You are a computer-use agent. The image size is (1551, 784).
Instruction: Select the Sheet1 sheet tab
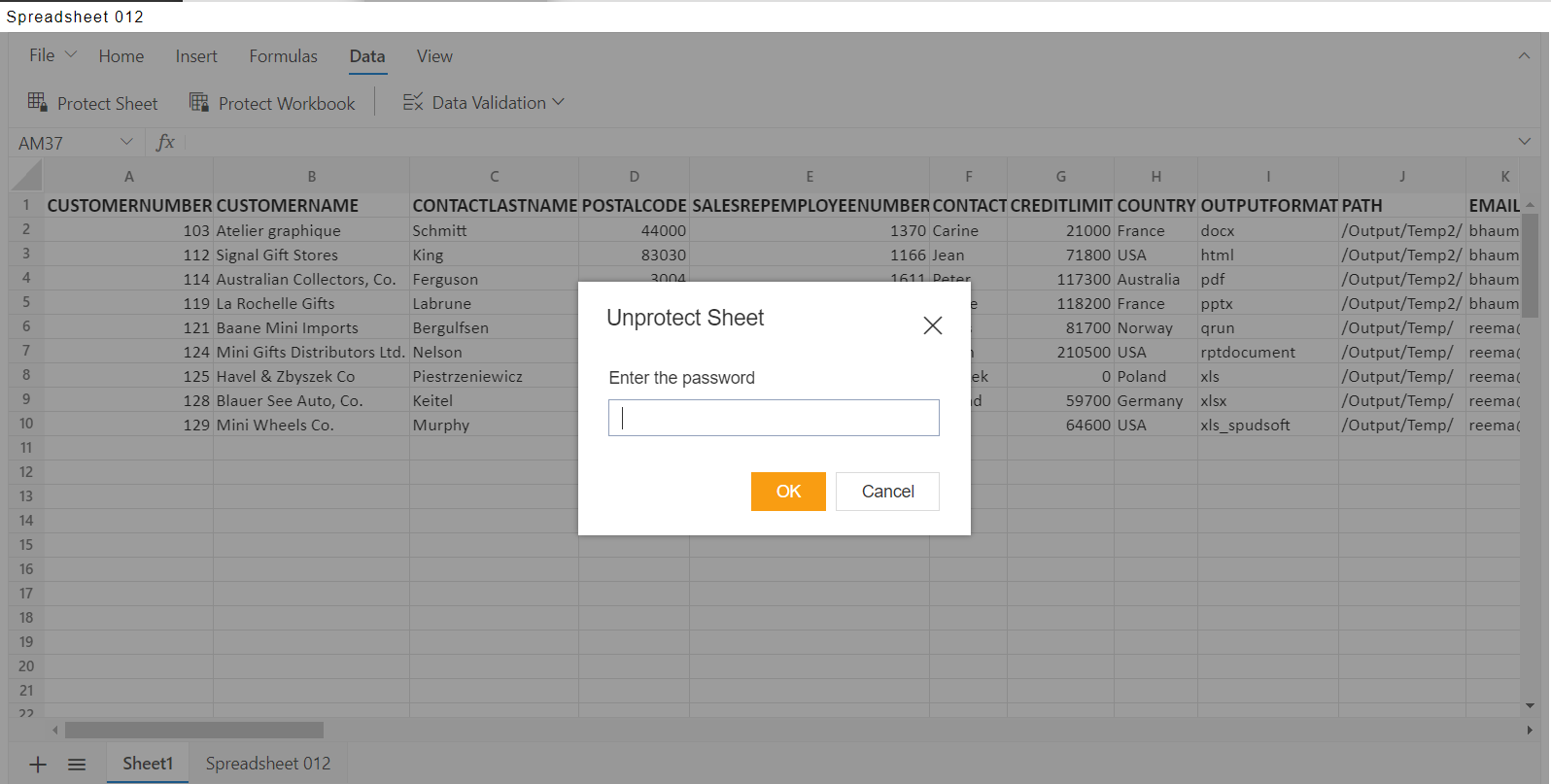click(148, 764)
